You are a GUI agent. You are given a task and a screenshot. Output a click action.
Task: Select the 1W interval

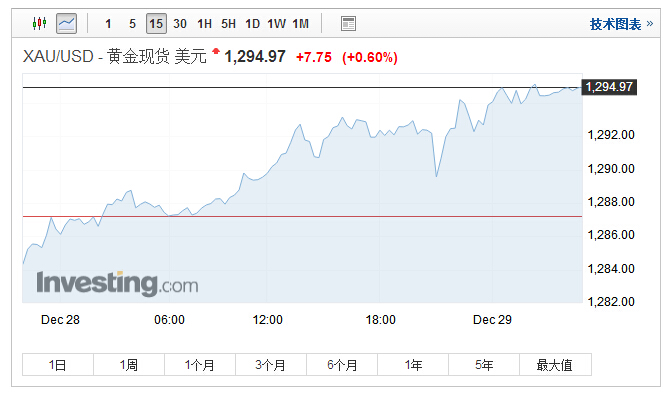pyautogui.click(x=276, y=24)
